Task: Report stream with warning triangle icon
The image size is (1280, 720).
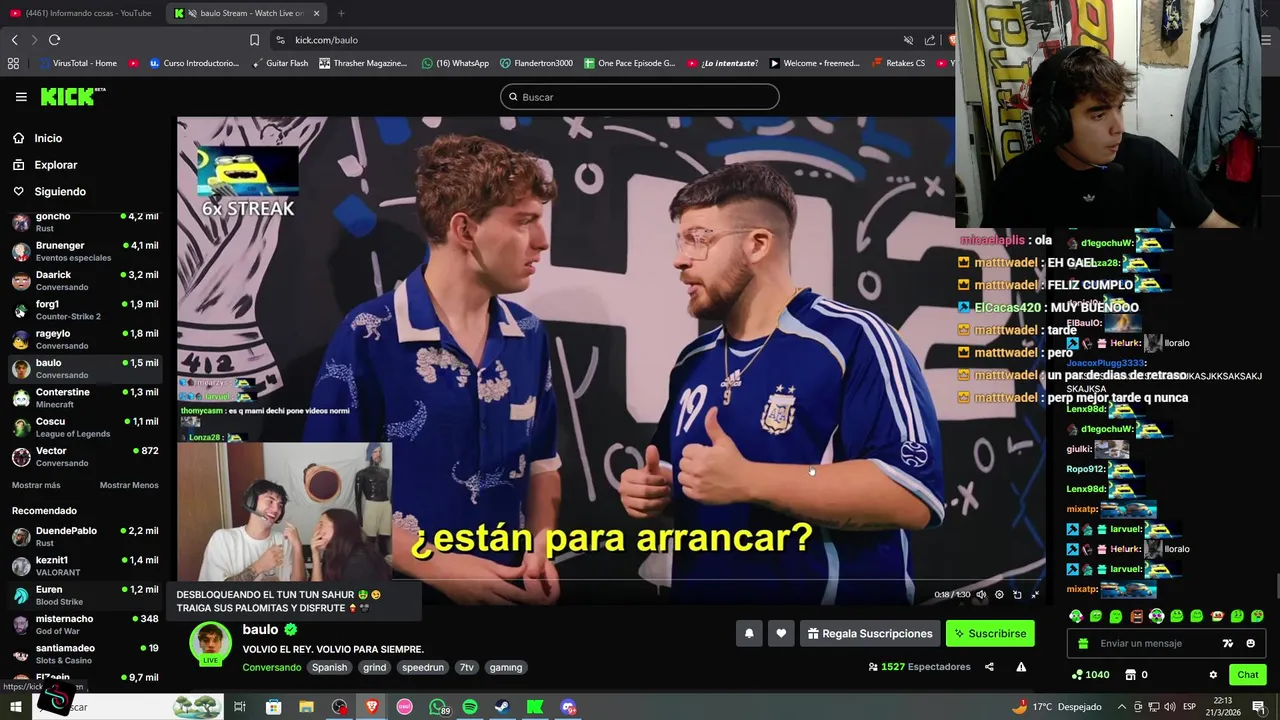Action: coord(1021,667)
